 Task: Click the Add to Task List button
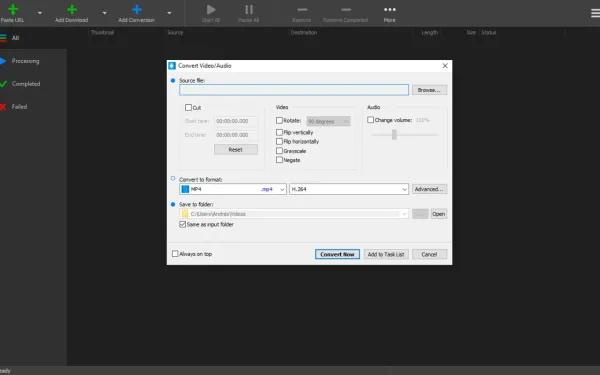click(386, 254)
